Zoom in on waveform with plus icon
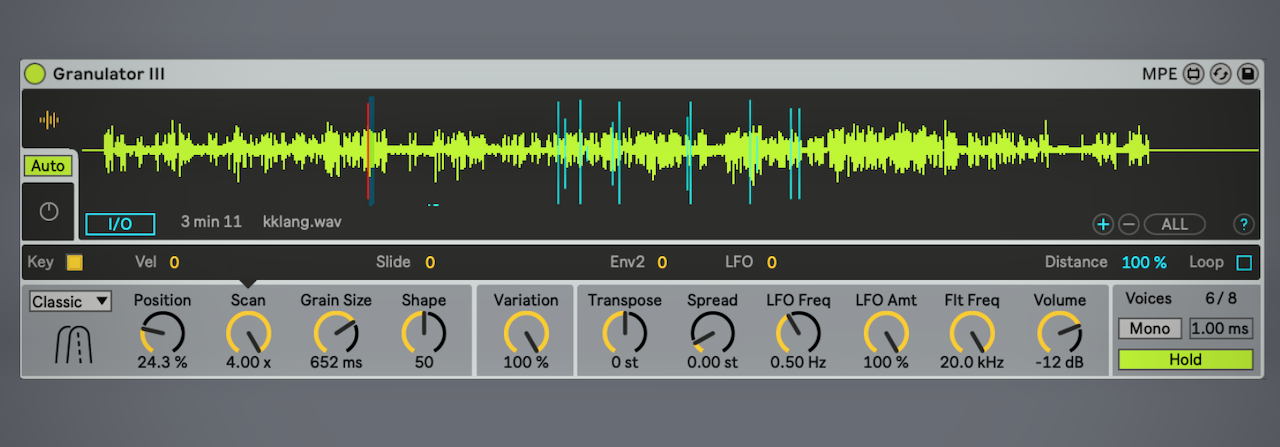 [x=1103, y=224]
